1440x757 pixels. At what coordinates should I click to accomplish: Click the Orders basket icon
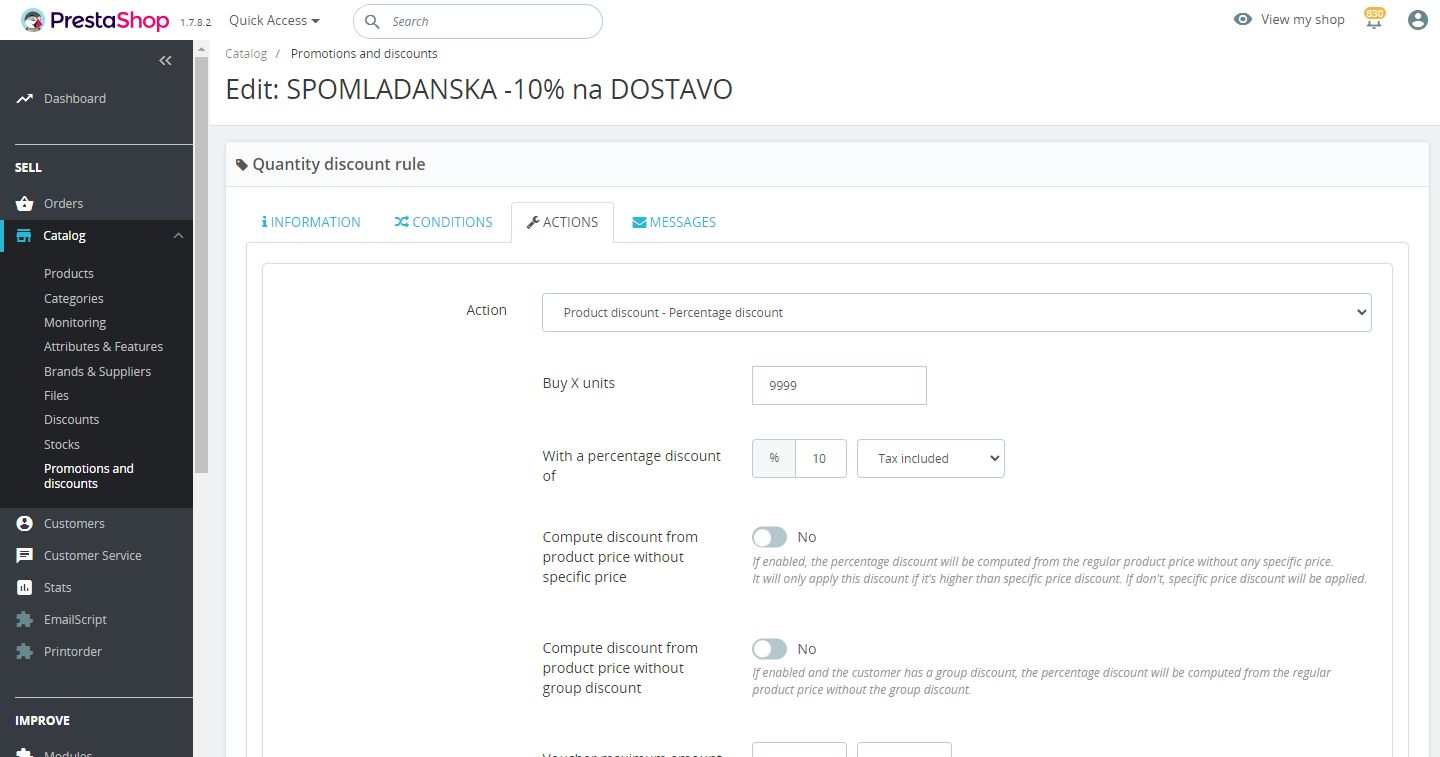(x=25, y=204)
